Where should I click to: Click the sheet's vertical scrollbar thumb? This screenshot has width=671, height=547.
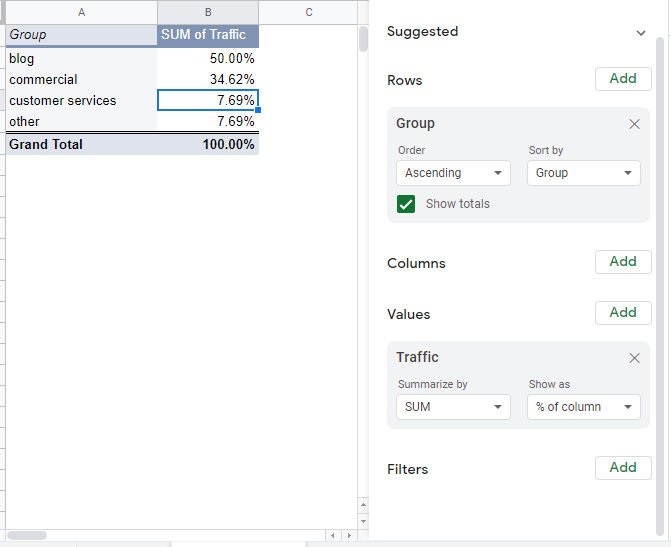coord(363,40)
